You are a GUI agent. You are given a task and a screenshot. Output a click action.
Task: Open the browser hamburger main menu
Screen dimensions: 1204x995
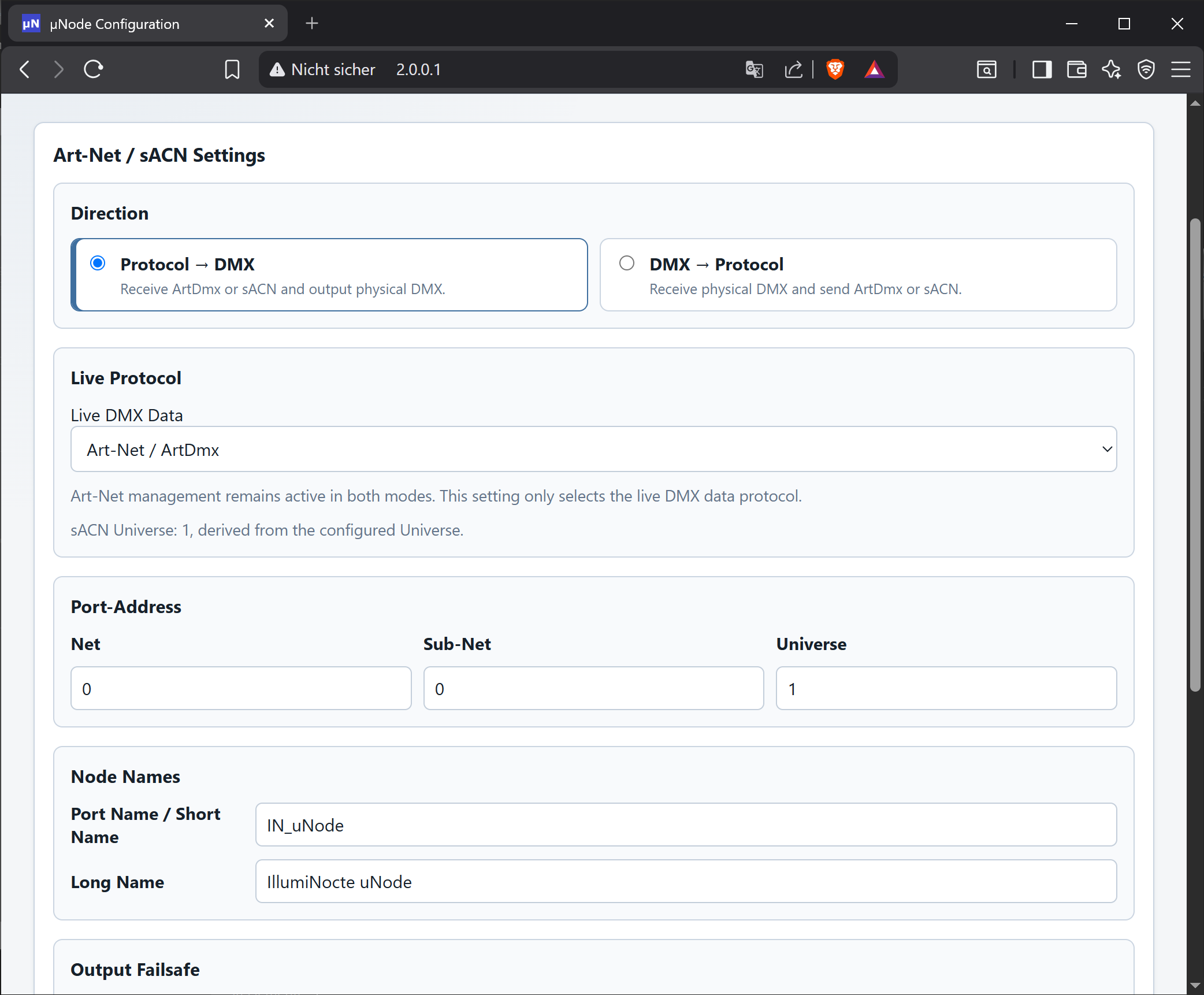tap(1181, 69)
